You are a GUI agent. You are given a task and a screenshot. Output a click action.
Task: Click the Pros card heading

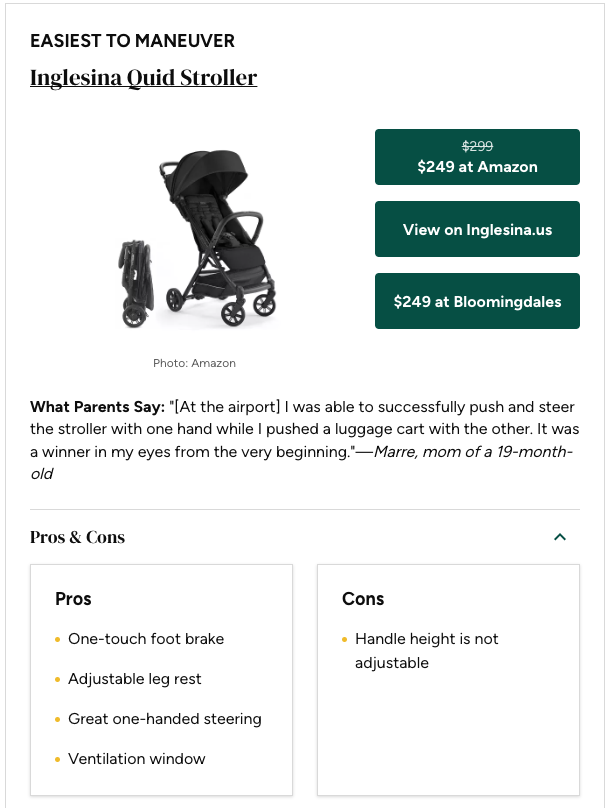point(73,599)
